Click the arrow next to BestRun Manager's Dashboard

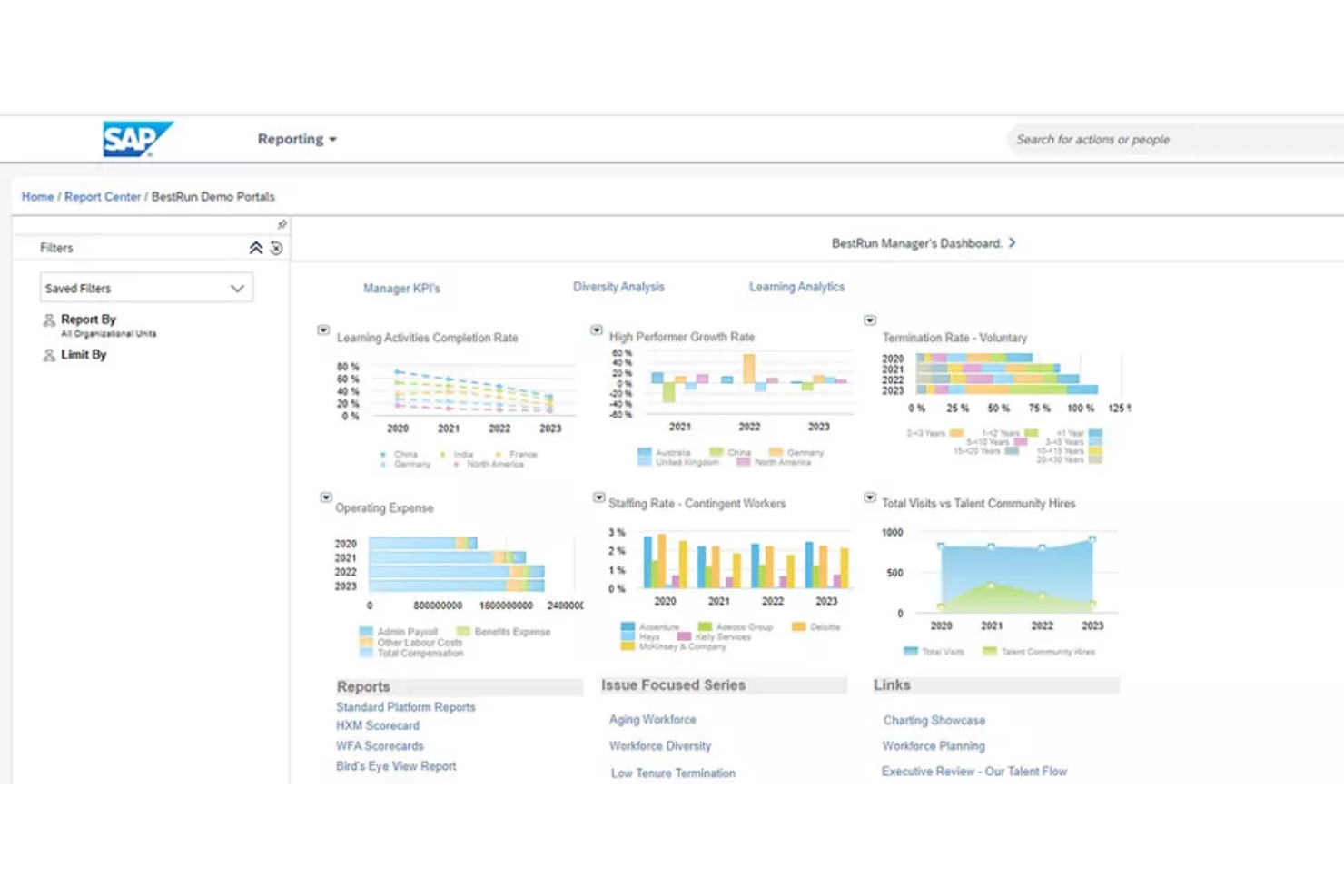click(x=1012, y=242)
